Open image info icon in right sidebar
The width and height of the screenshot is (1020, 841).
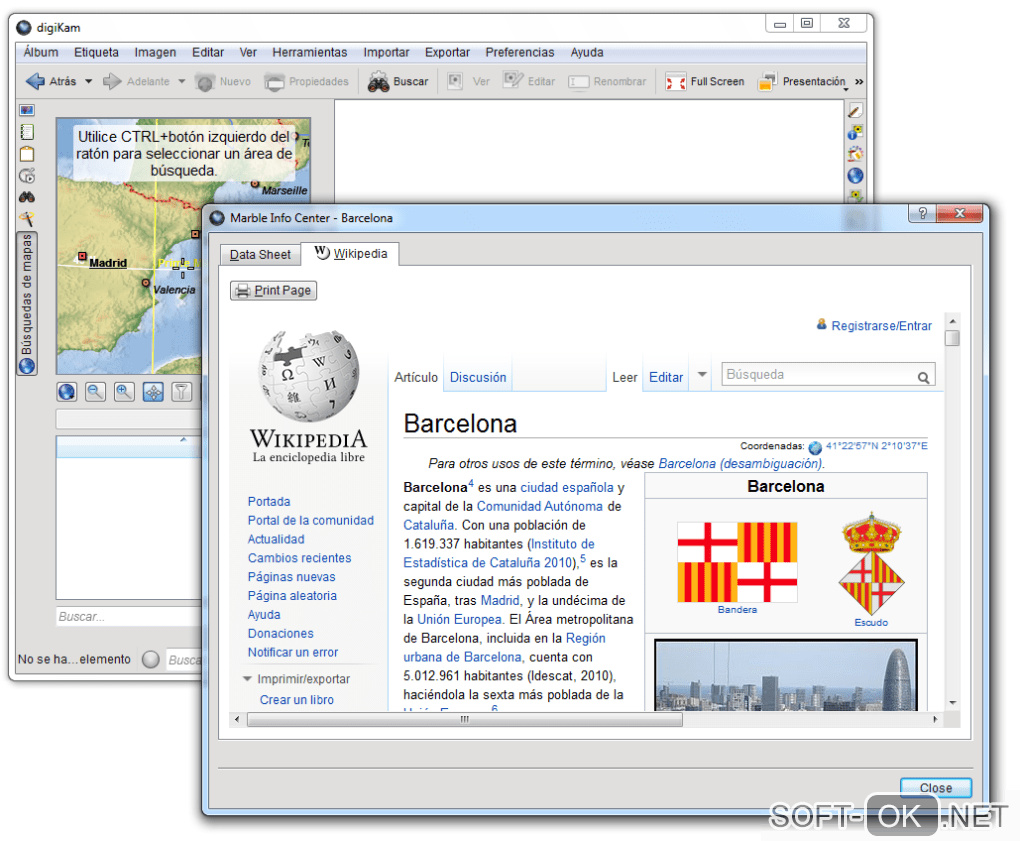(855, 133)
